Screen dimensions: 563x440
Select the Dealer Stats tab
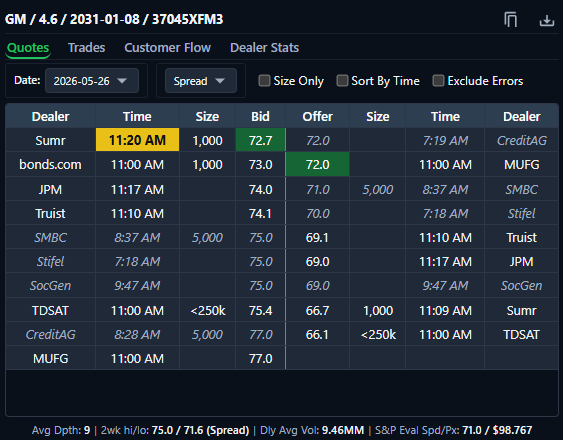(265, 48)
